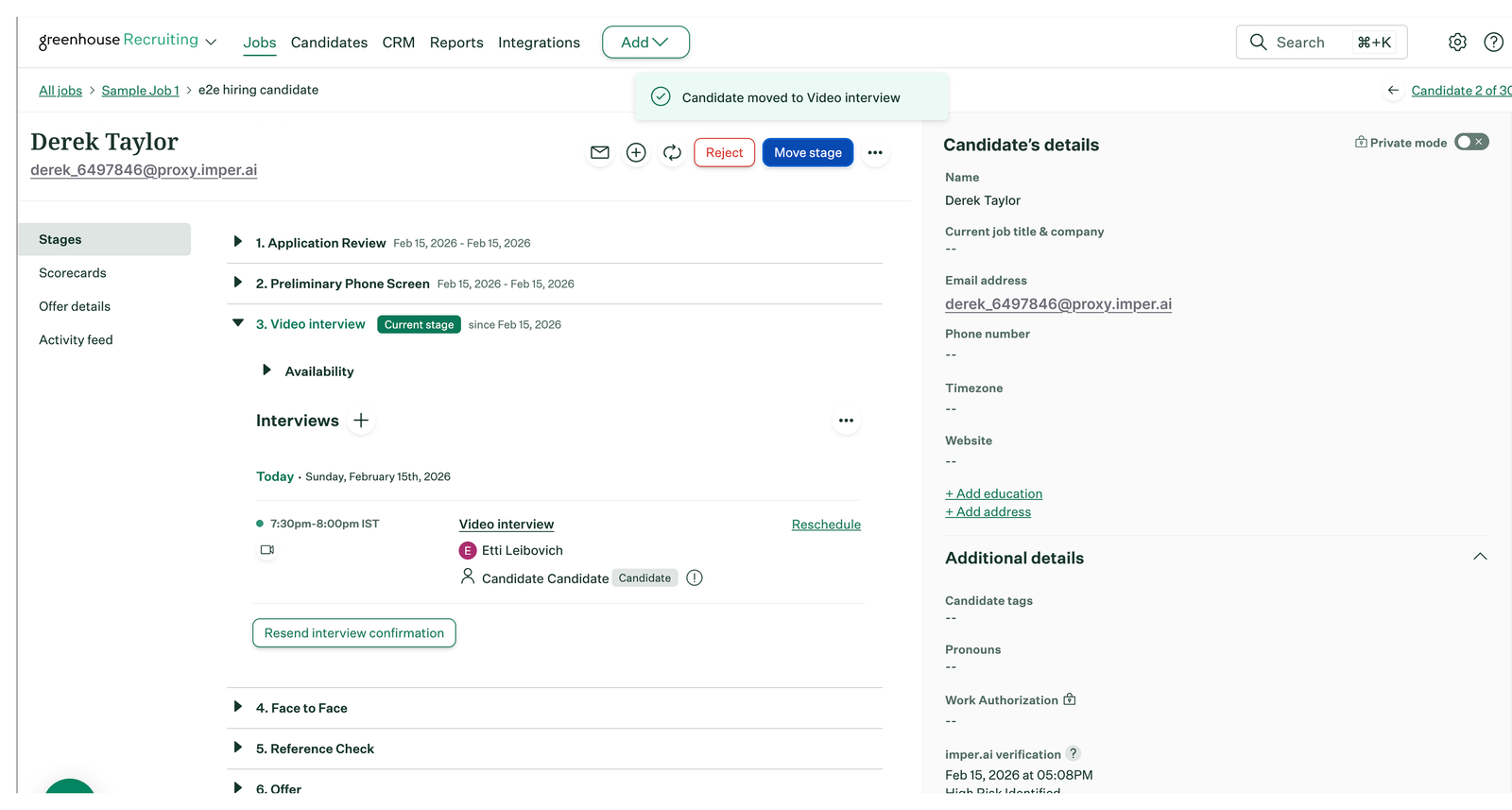Screen dimensions: 1512x810
Task: Open help via the question mark icon
Action: 1493,43
